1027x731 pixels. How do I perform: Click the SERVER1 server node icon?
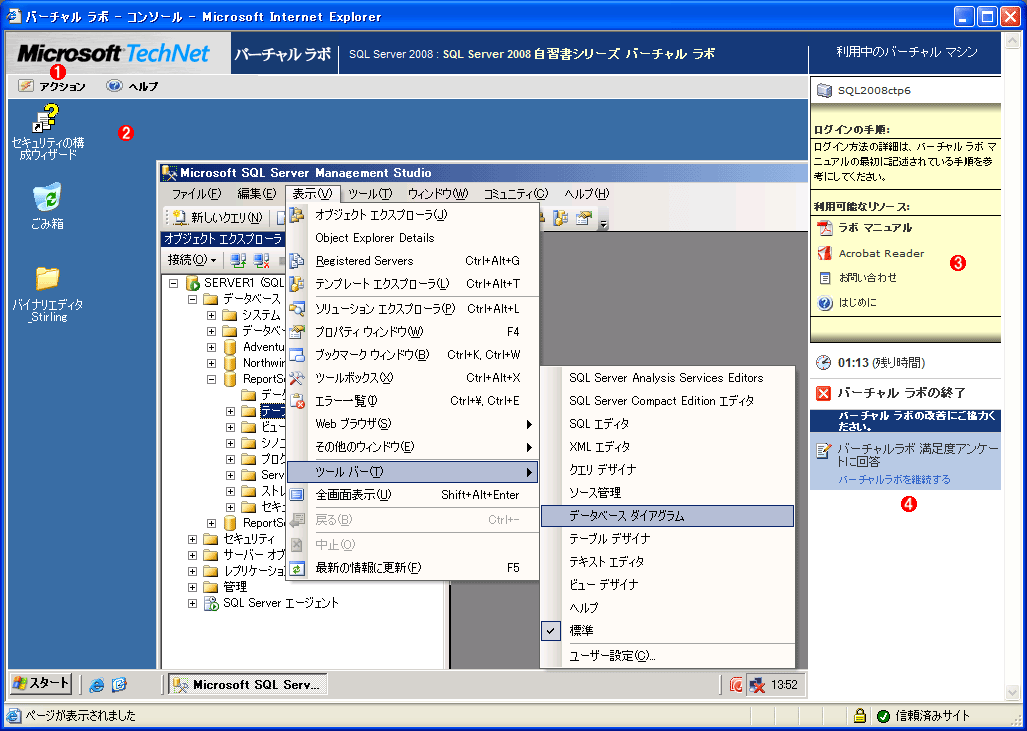click(193, 284)
